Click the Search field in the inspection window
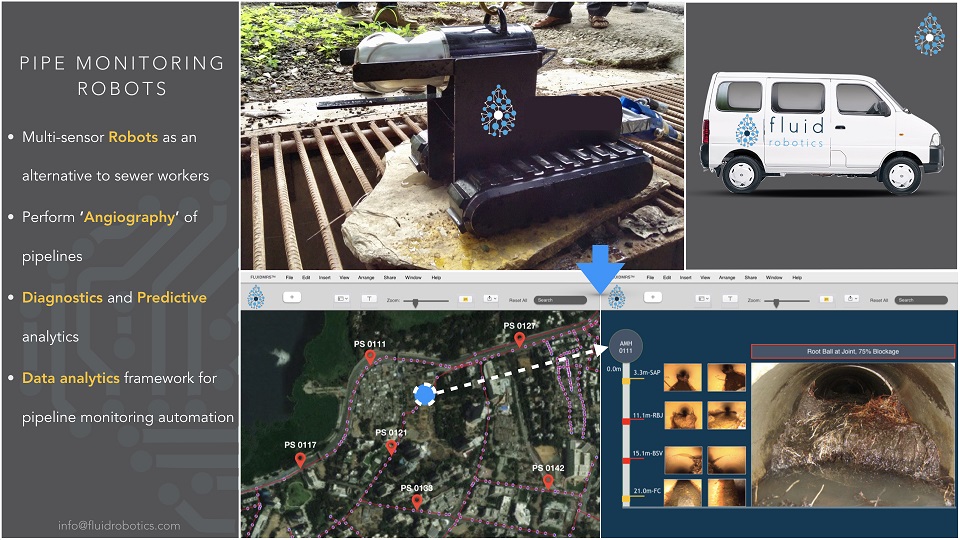This screenshot has height=540, width=960. tap(921, 300)
